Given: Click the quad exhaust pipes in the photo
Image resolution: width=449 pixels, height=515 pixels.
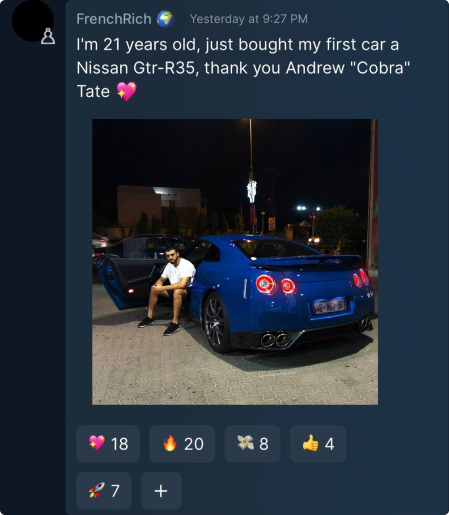Looking at the screenshot, I should [x=275, y=340].
